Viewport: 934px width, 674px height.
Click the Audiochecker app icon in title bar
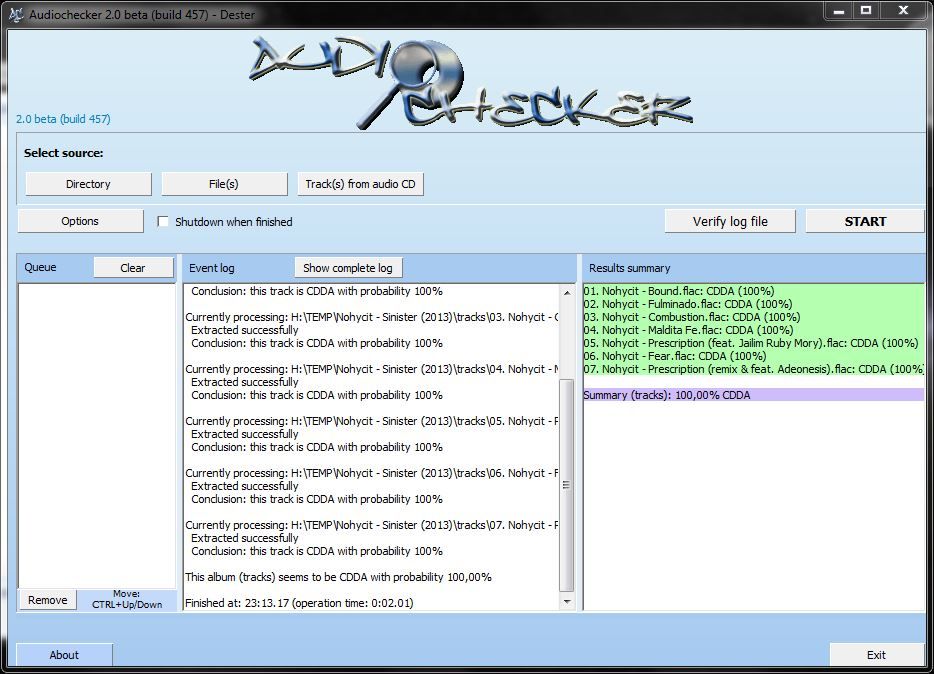(x=16, y=14)
